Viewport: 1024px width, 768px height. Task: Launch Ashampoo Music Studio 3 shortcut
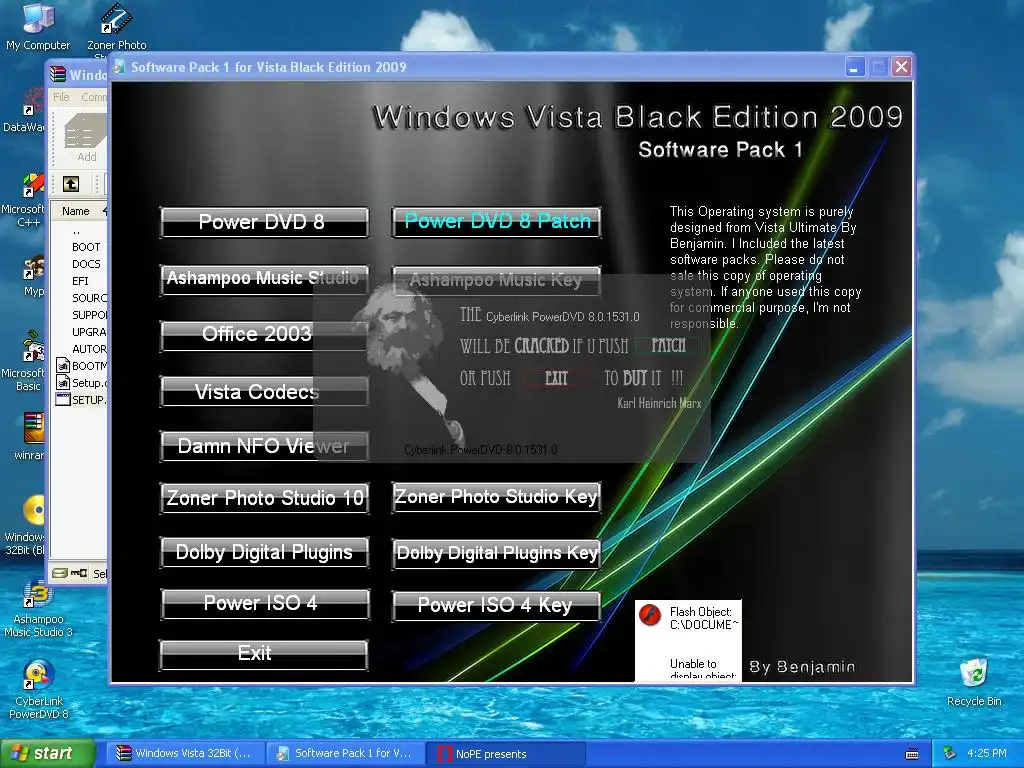point(38,609)
